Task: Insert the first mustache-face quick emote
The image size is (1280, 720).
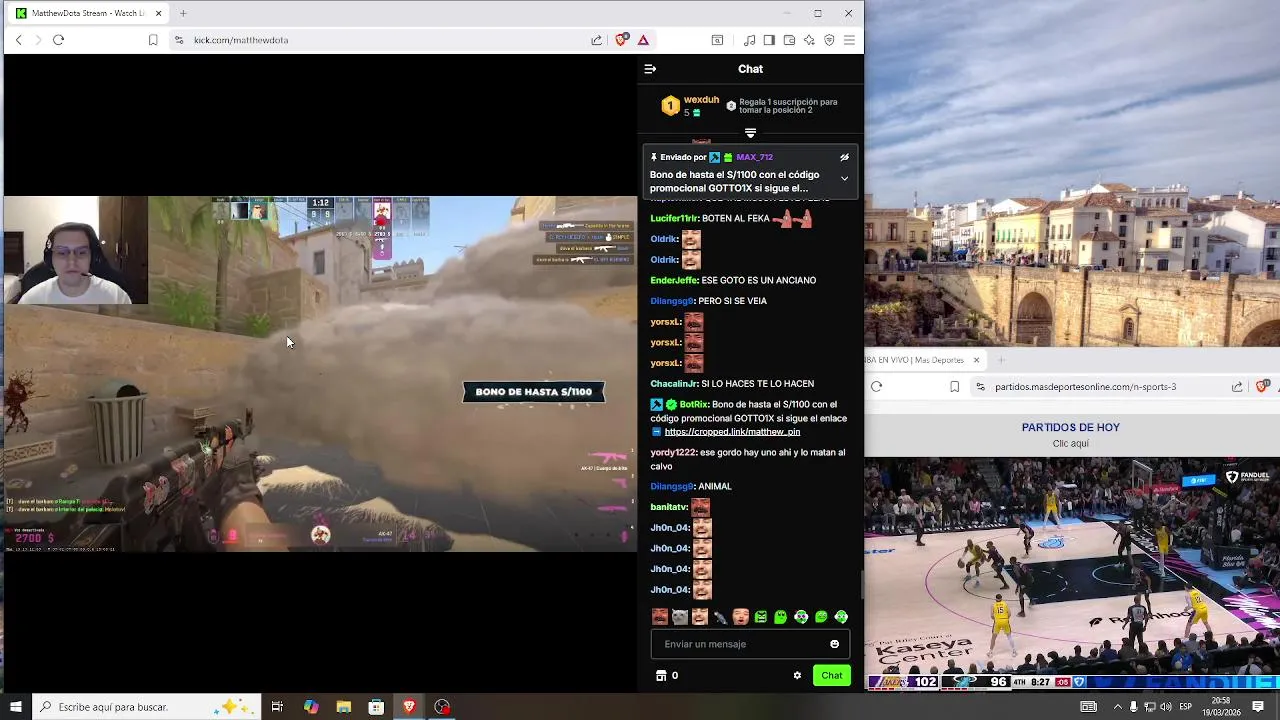Action: pyautogui.click(x=660, y=617)
